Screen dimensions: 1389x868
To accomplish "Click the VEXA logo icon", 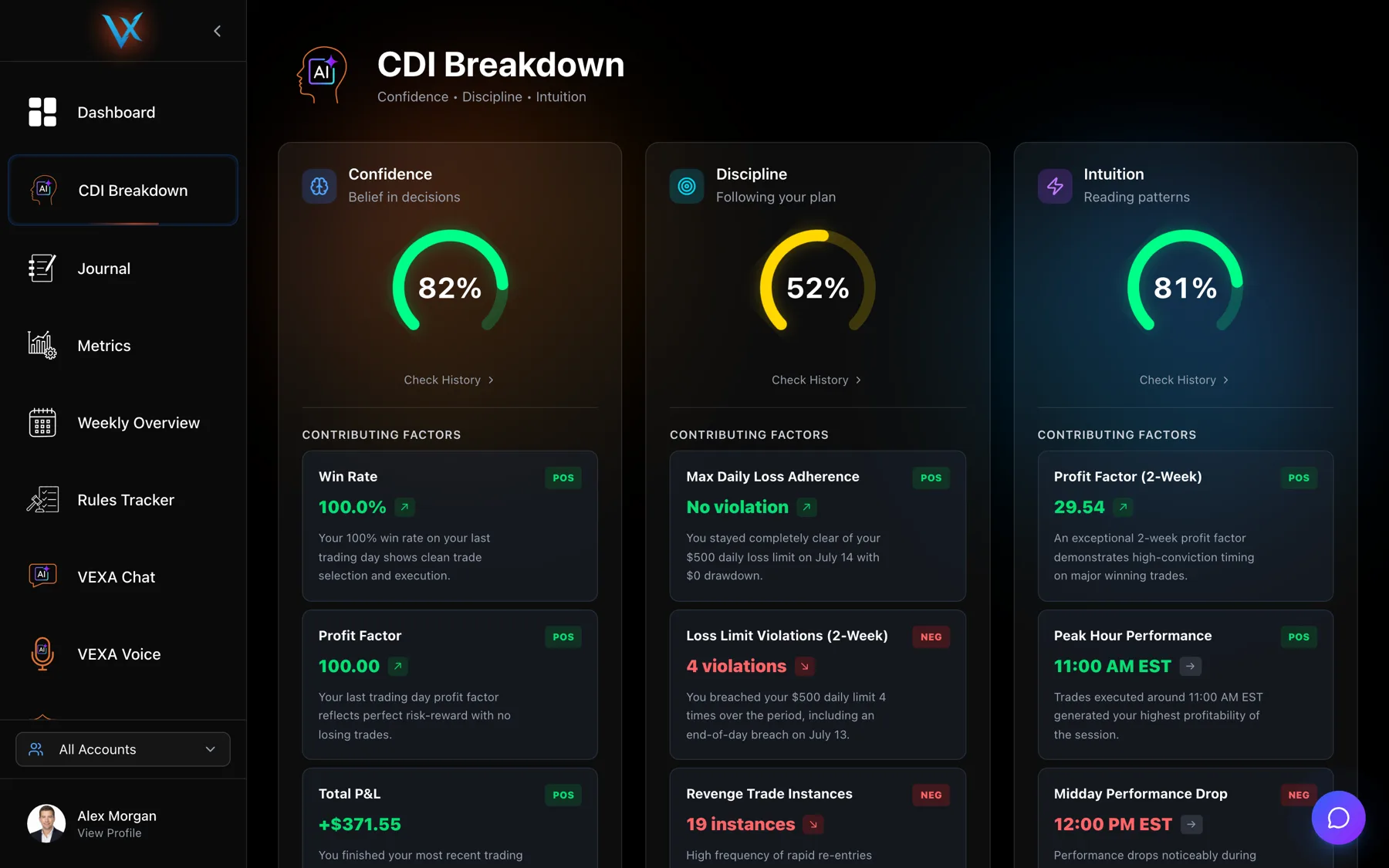I will tap(123, 30).
